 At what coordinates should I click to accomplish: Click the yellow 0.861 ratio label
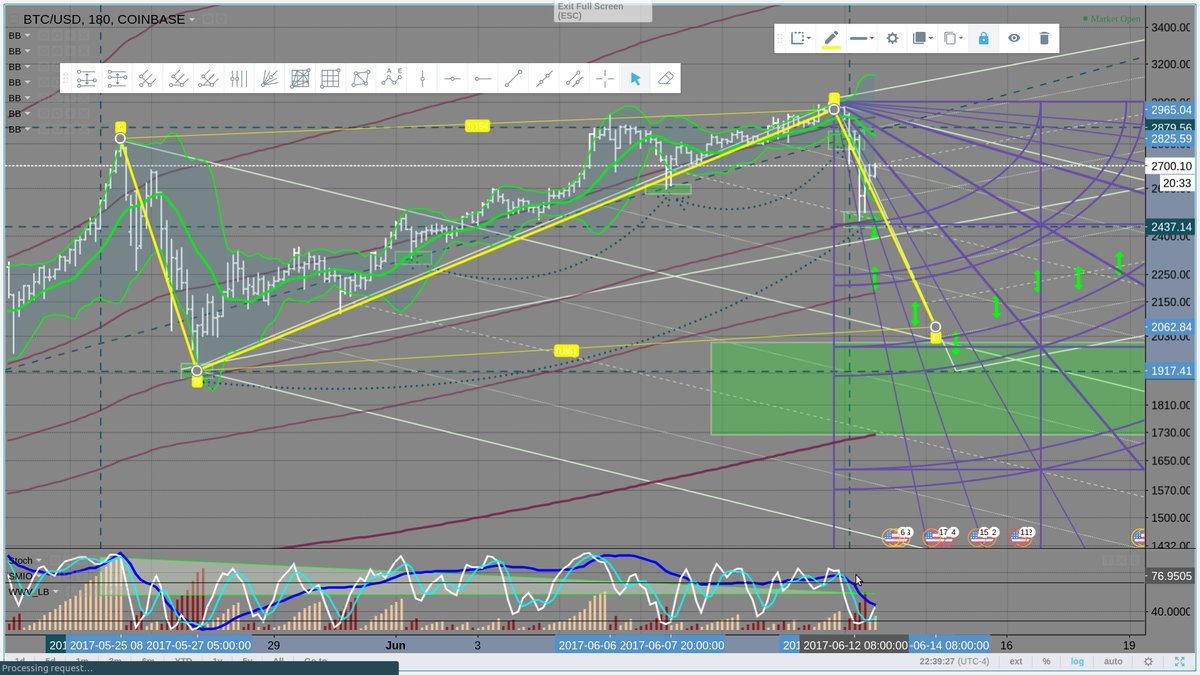(567, 350)
